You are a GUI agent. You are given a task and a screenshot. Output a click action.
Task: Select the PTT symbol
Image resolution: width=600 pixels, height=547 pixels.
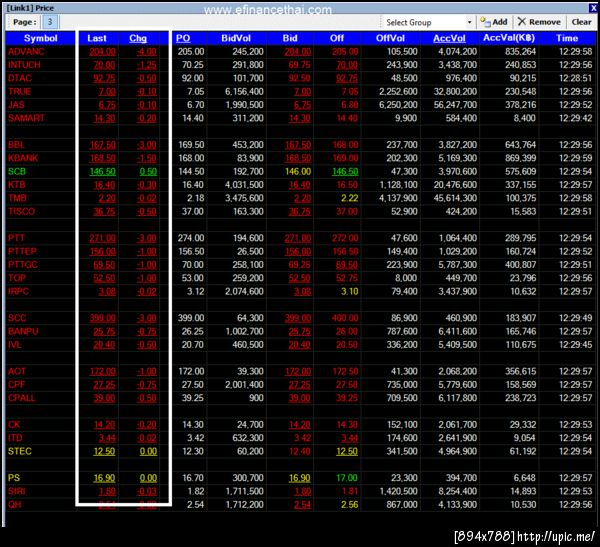coord(16,238)
